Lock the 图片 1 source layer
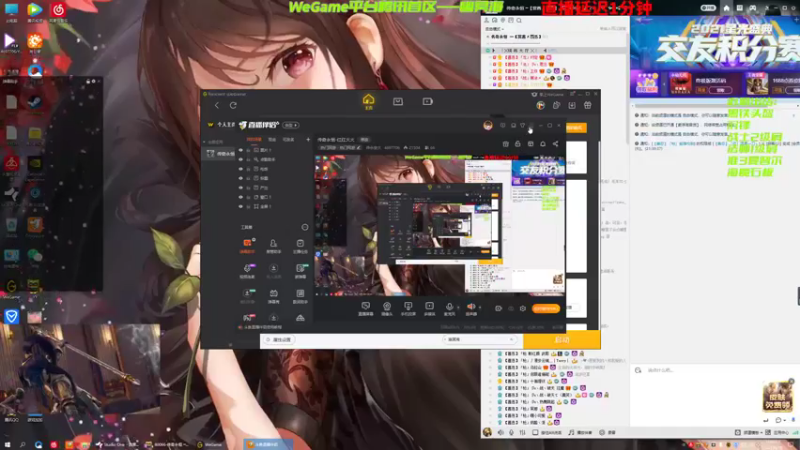Screen dimensions: 800x450 click(x=248, y=150)
